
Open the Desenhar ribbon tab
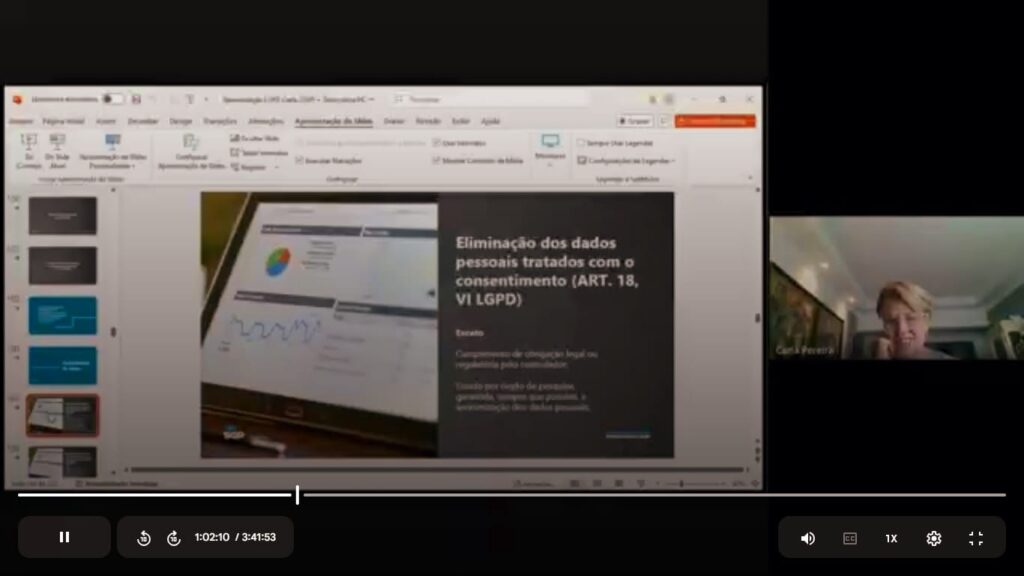coord(143,121)
